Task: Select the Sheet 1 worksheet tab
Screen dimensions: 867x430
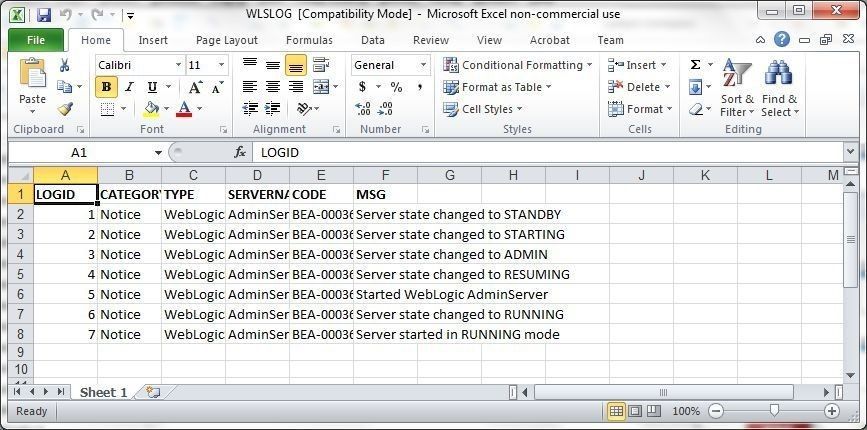Action: tap(103, 392)
